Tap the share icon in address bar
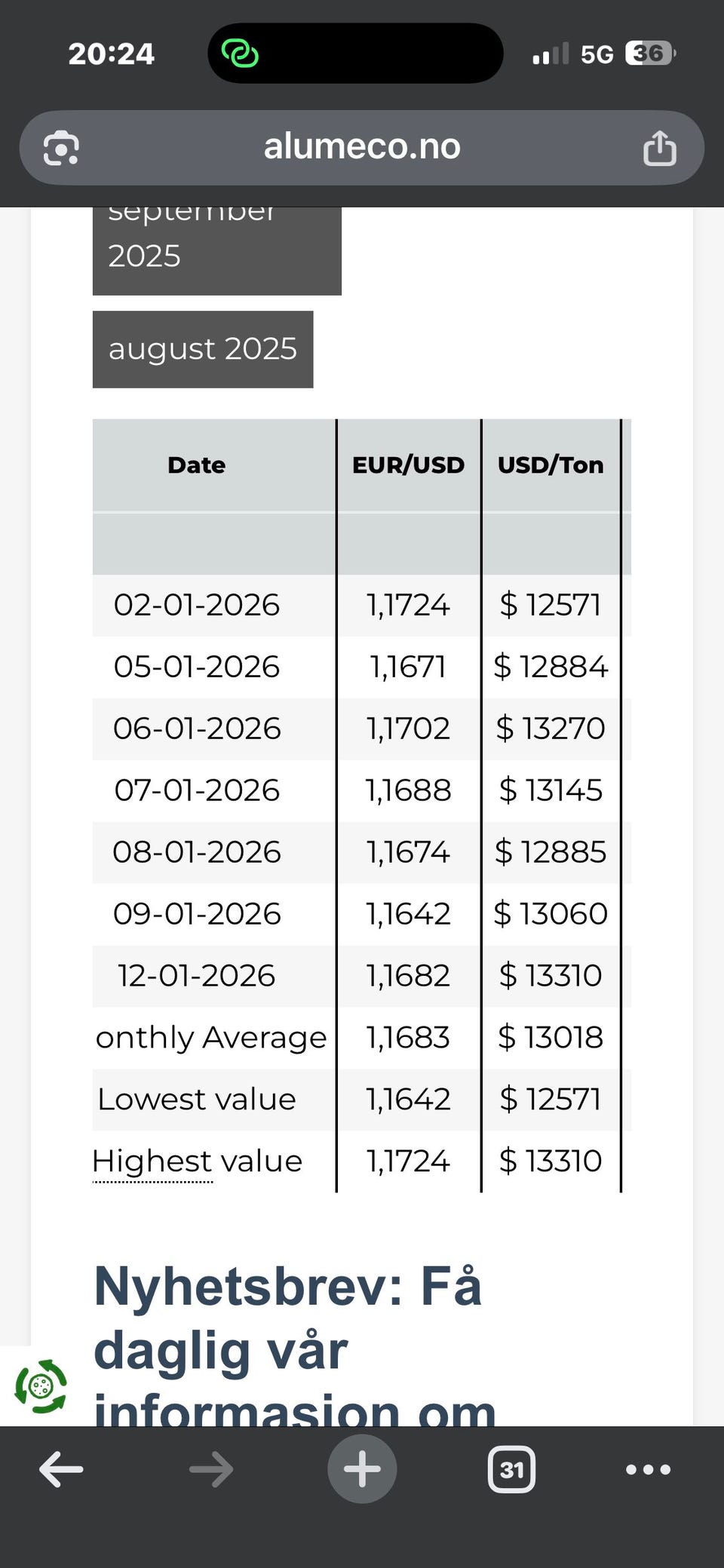Viewport: 724px width, 1568px height. [x=659, y=148]
